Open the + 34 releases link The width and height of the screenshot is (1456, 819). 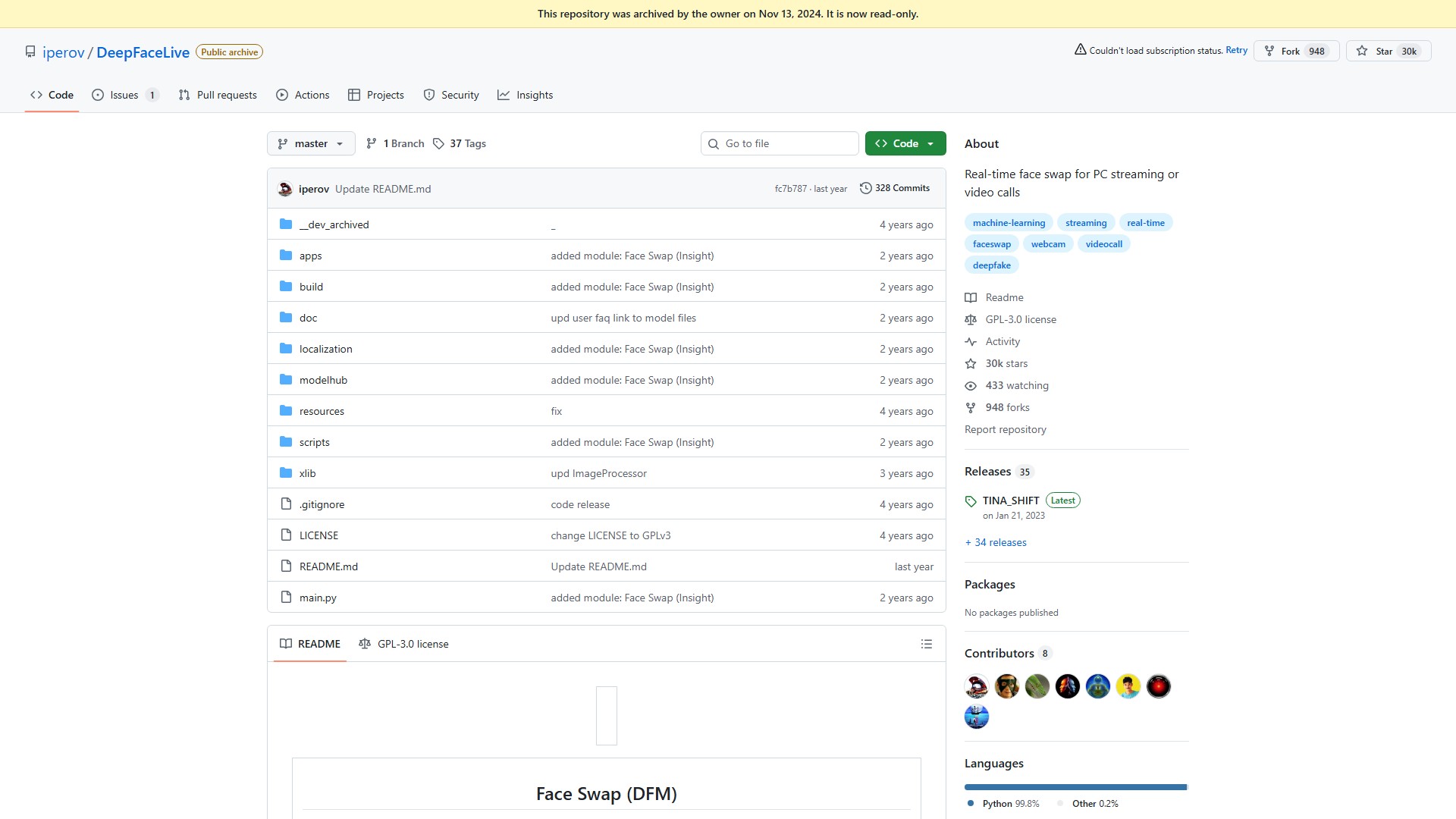click(x=996, y=542)
